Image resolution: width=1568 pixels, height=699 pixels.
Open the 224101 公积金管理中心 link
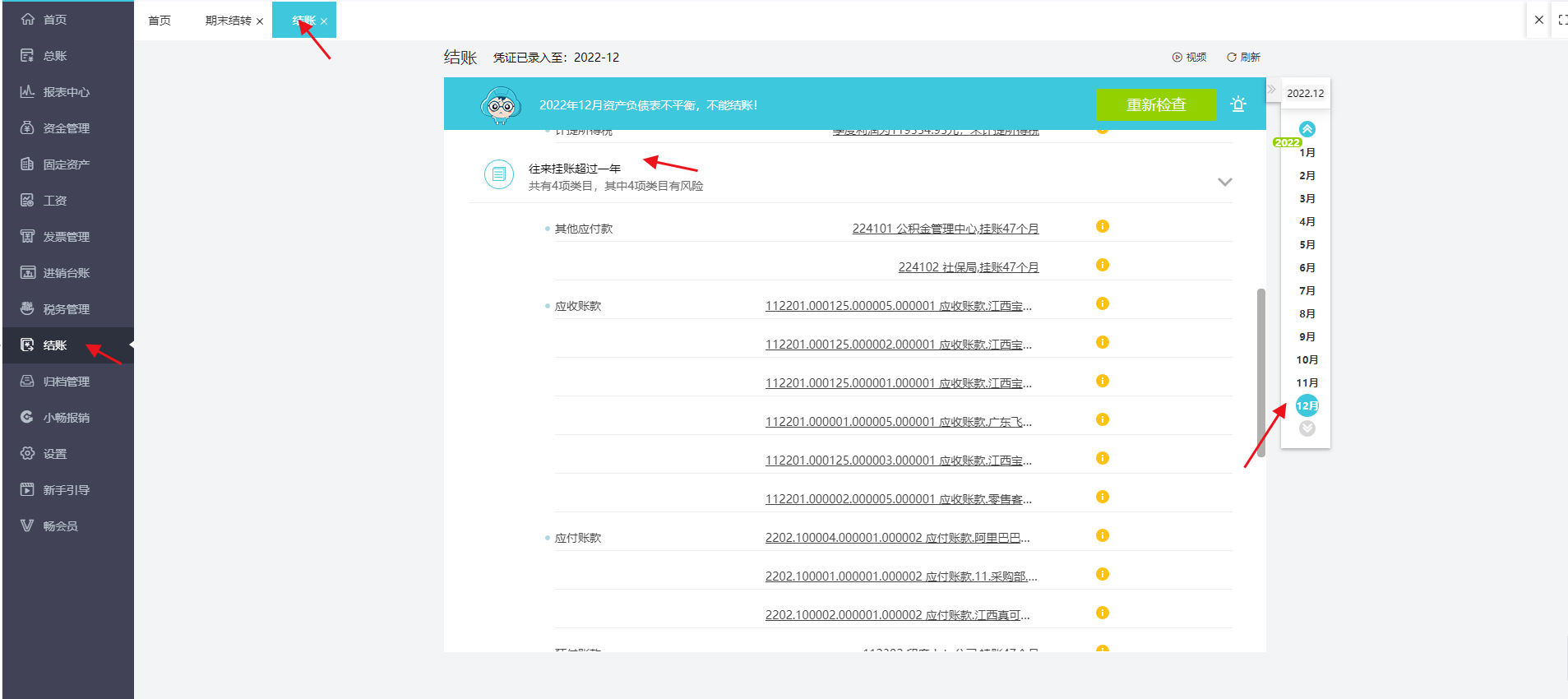(x=945, y=229)
